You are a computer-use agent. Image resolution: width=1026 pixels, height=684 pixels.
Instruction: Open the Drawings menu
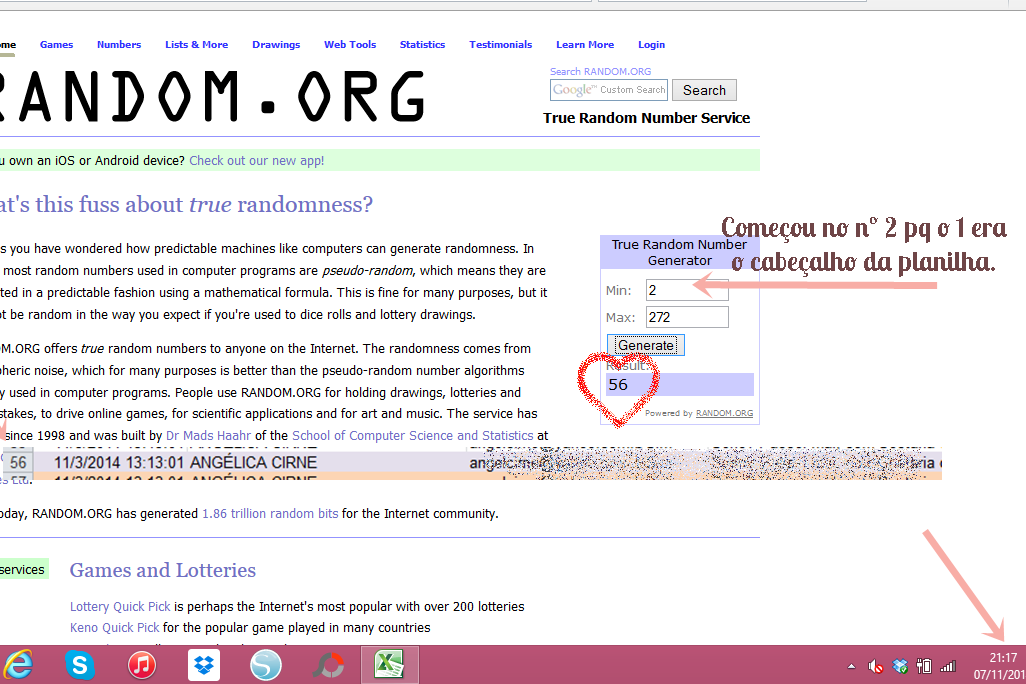[276, 45]
